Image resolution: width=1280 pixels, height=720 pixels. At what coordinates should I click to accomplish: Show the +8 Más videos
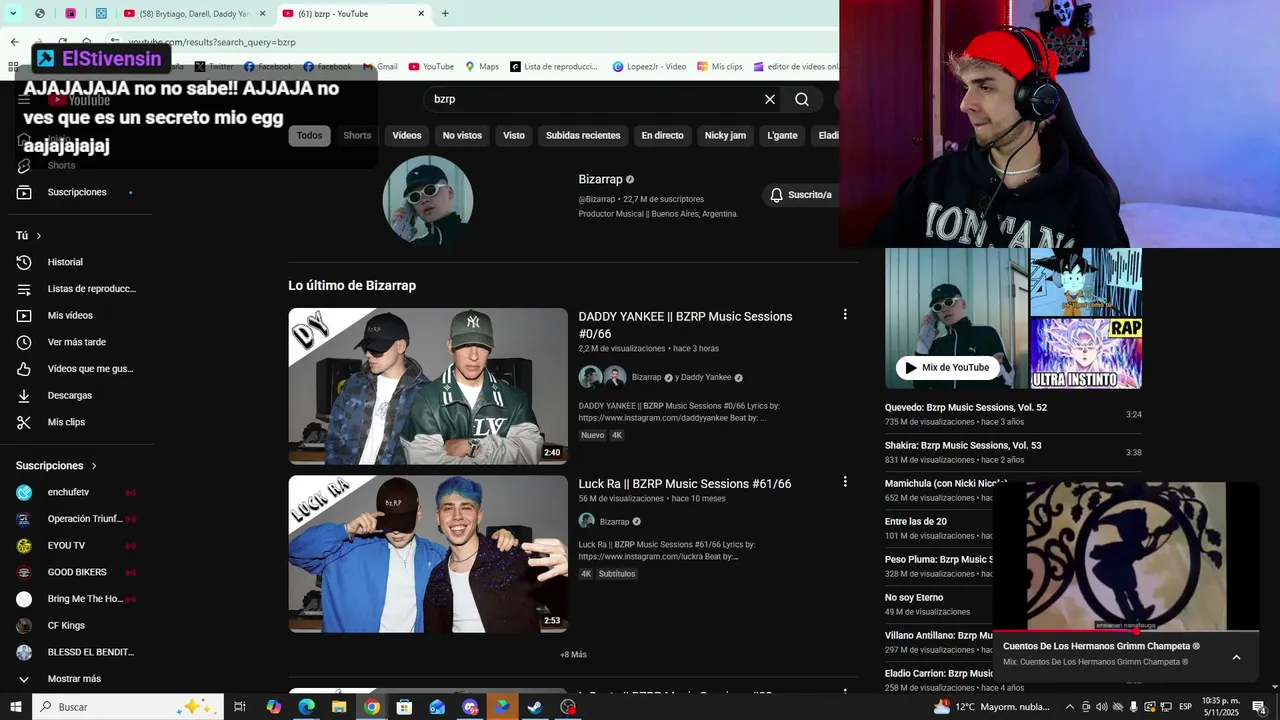coord(573,655)
